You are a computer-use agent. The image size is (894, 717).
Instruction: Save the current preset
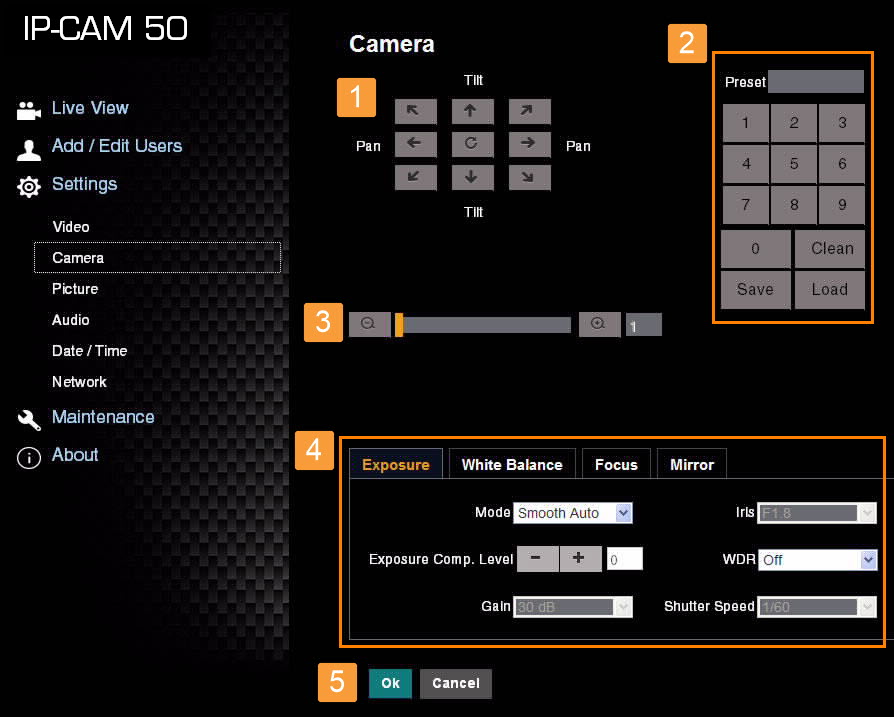[x=755, y=289]
